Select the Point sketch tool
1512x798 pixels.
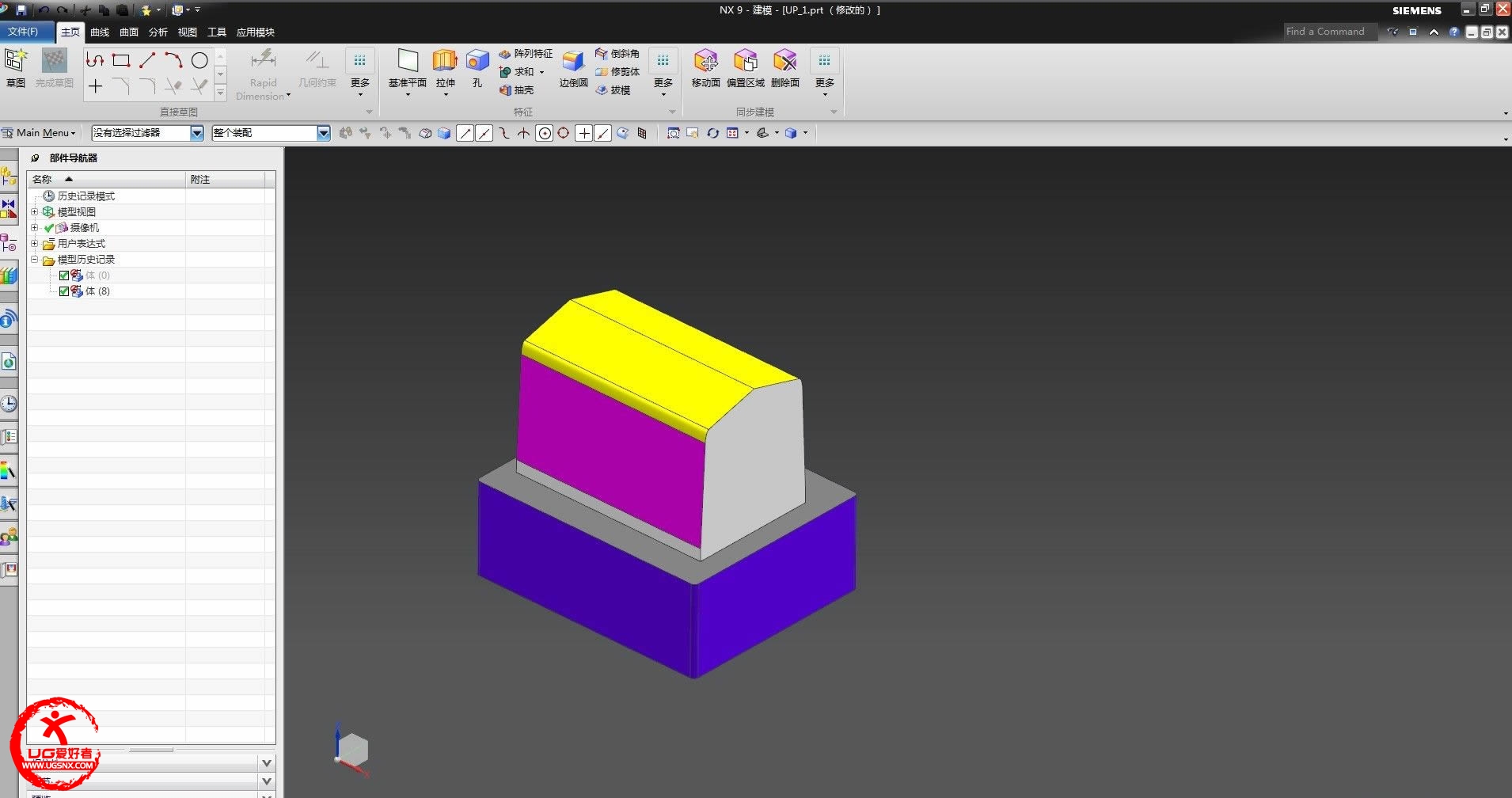95,86
